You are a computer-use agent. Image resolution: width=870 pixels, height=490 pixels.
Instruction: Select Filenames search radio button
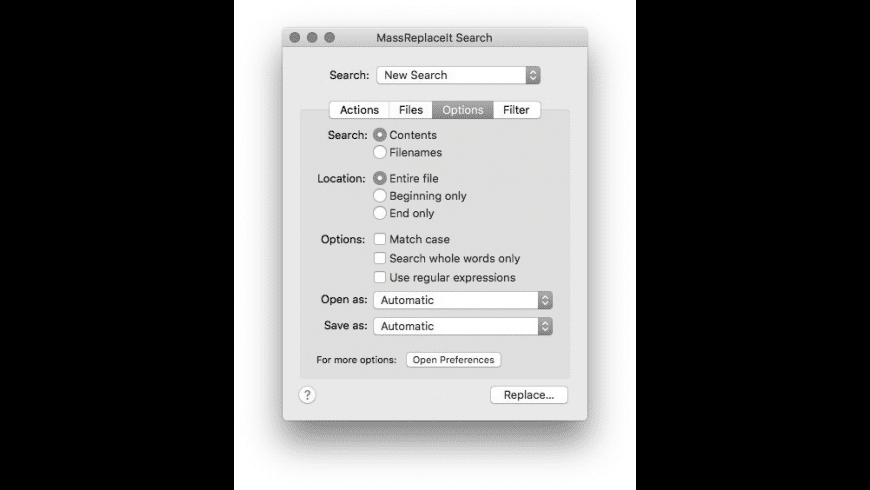click(x=380, y=152)
